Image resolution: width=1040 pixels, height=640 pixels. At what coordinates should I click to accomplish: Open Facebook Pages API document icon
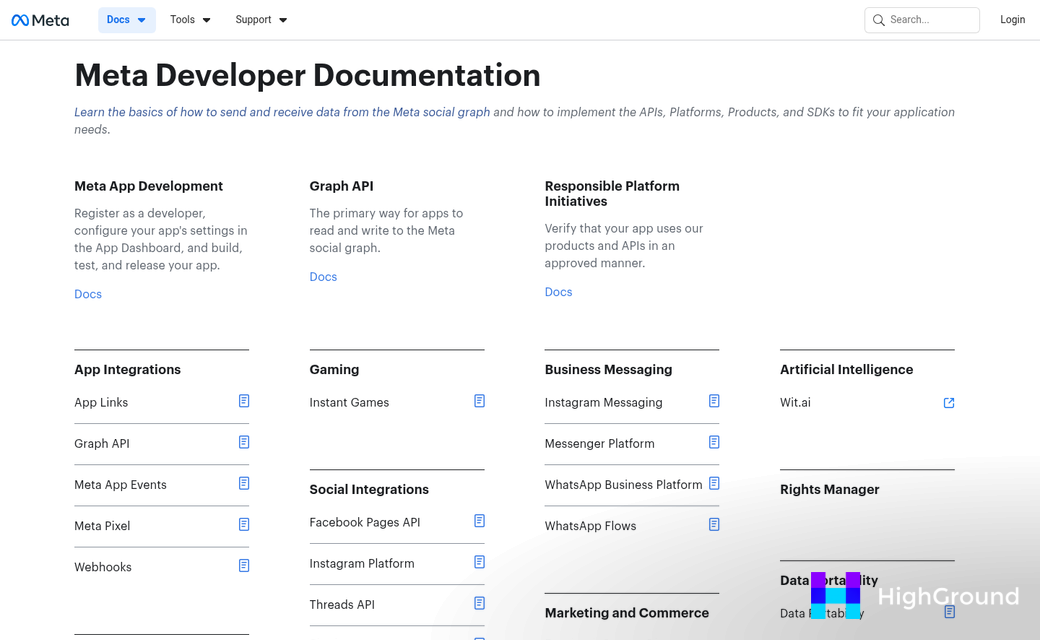[480, 521]
